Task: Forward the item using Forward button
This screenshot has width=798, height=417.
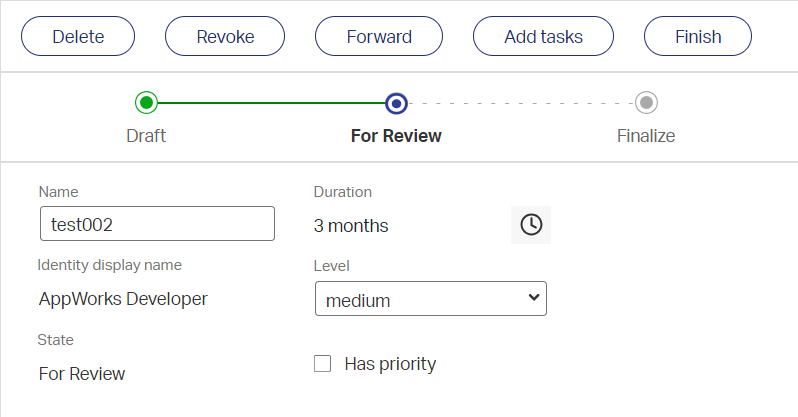Action: point(379,37)
